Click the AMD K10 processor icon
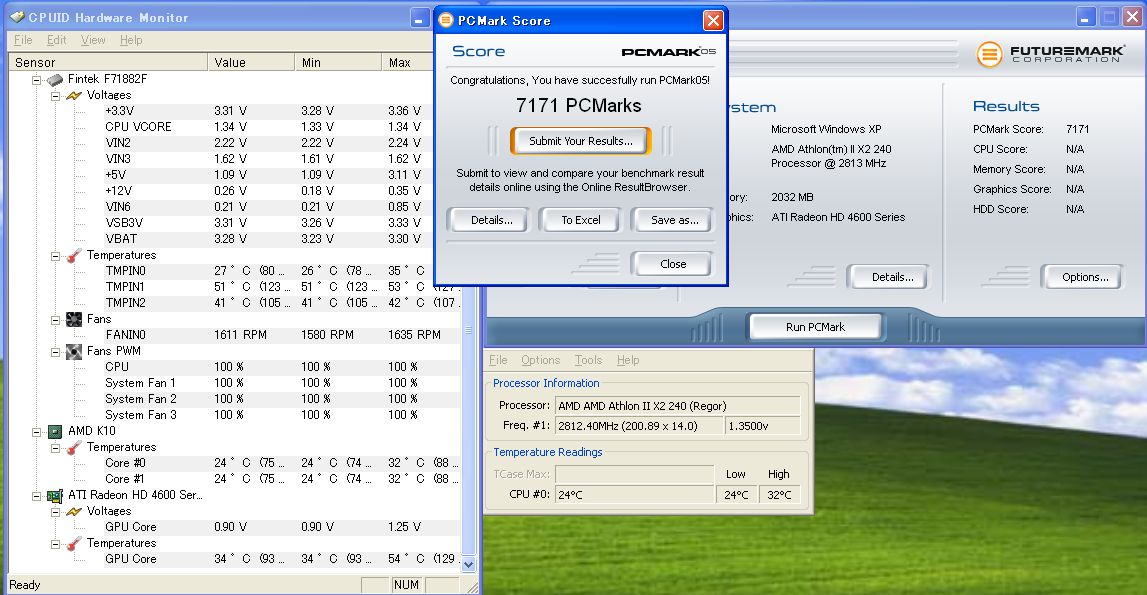This screenshot has height=595, width=1147. click(55, 431)
